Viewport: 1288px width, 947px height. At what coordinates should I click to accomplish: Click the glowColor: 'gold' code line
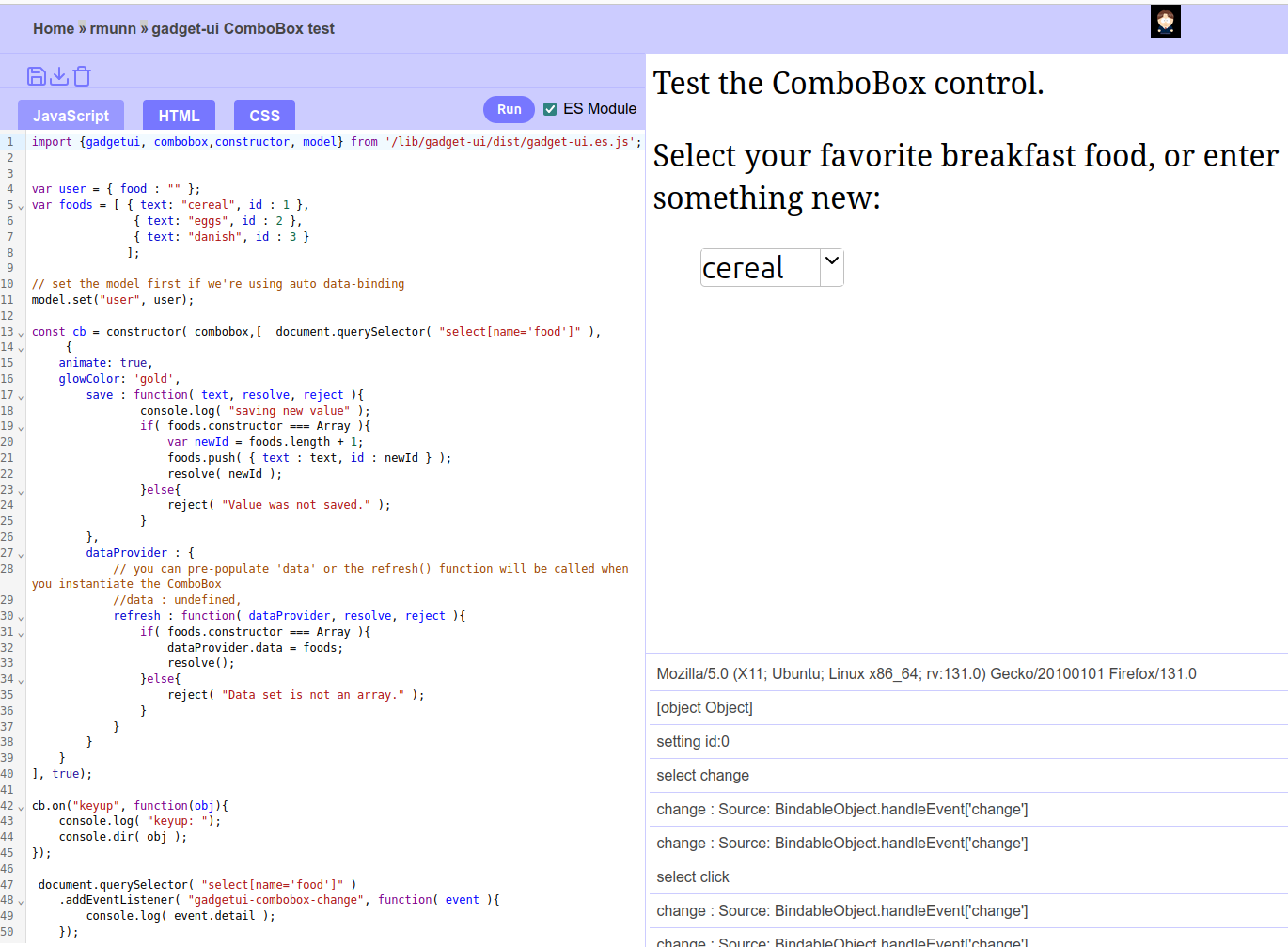[119, 378]
